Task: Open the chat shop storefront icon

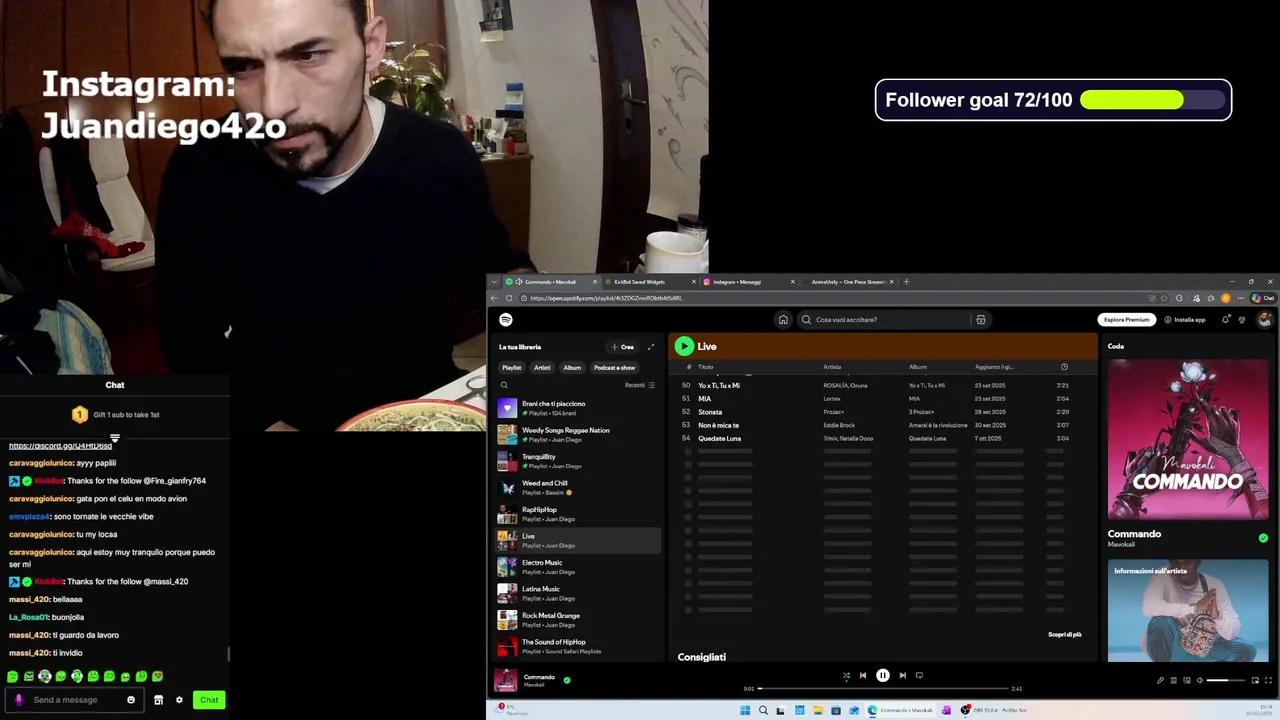Action: 158,700
